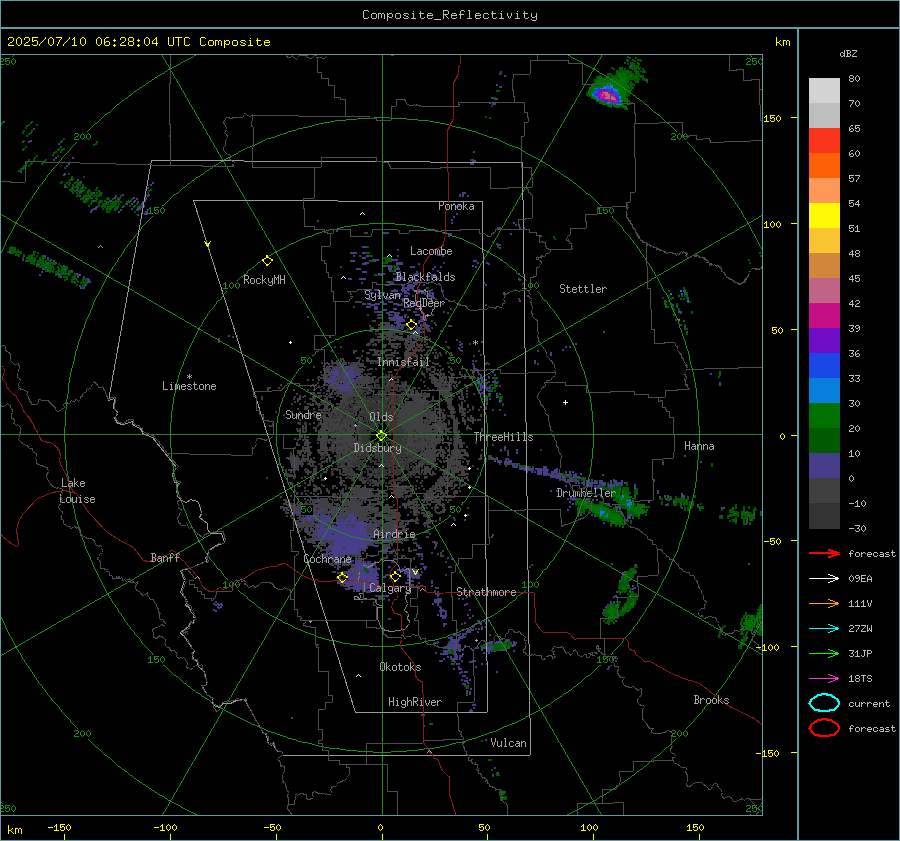
Task: Click the Olds city label
Action: pyautogui.click(x=381, y=417)
